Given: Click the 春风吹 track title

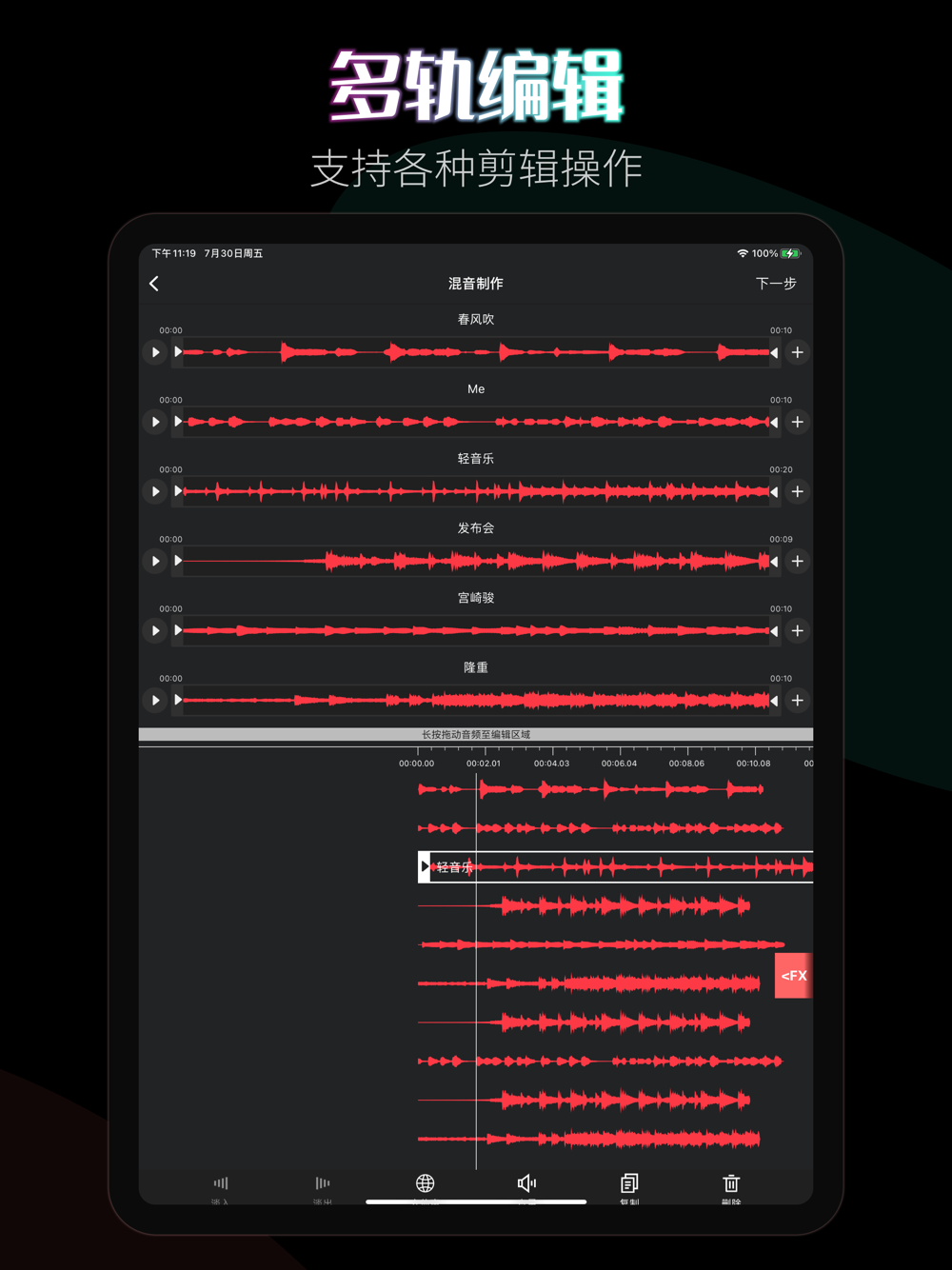Looking at the screenshot, I should tap(476, 319).
